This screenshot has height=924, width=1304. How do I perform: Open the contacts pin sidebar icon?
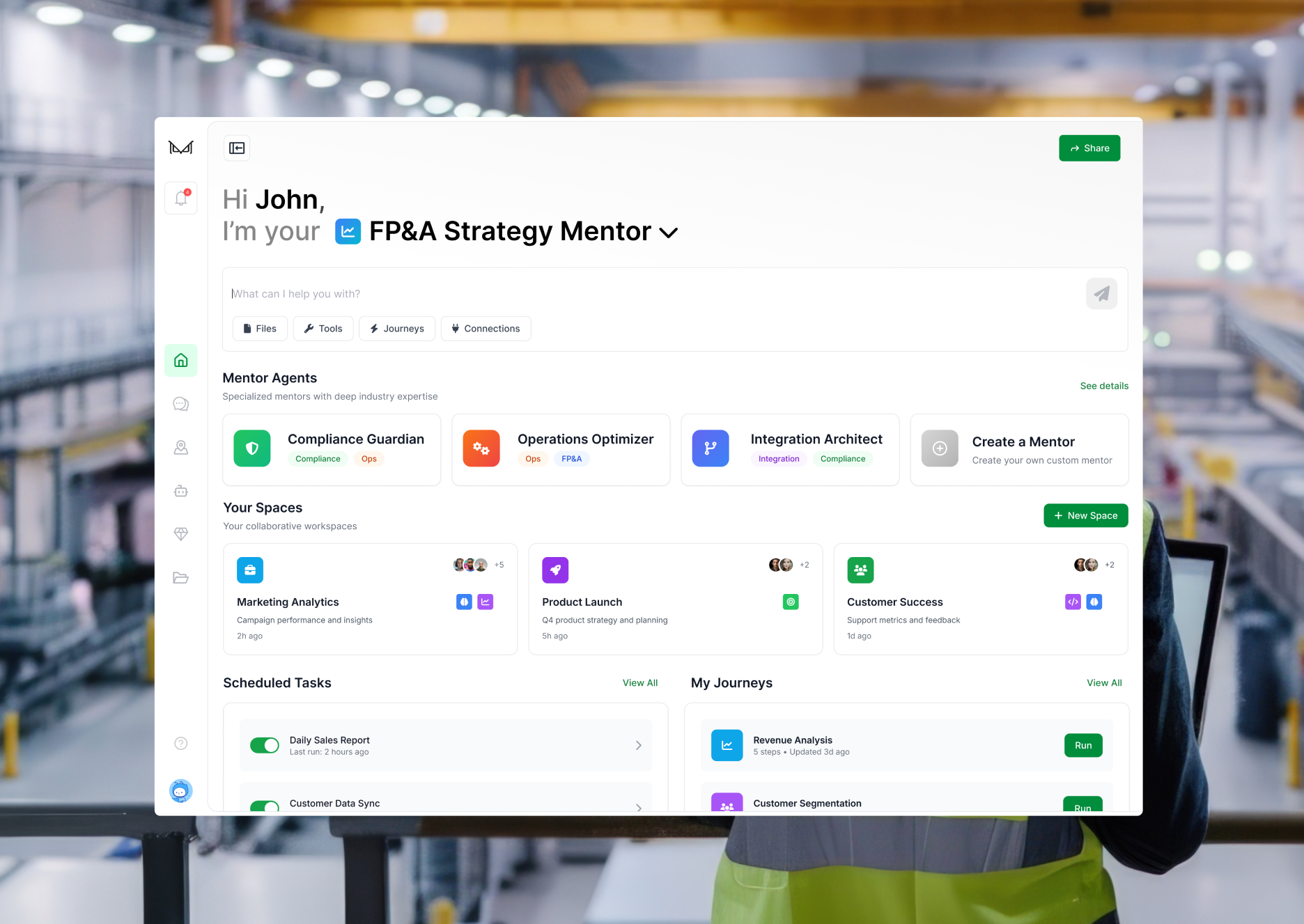pyautogui.click(x=180, y=448)
